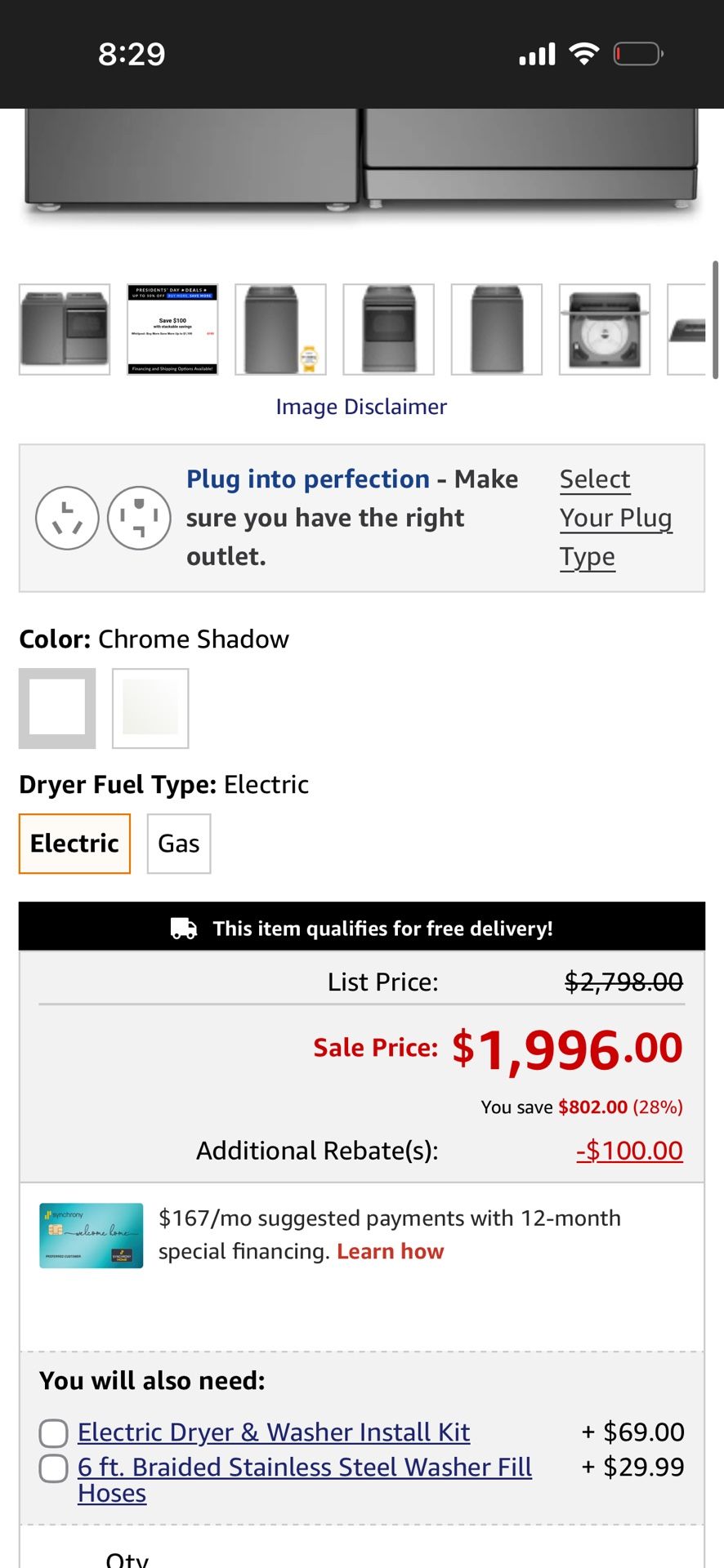Open Electric Dryer & Washer Install Kit link

[x=274, y=1432]
